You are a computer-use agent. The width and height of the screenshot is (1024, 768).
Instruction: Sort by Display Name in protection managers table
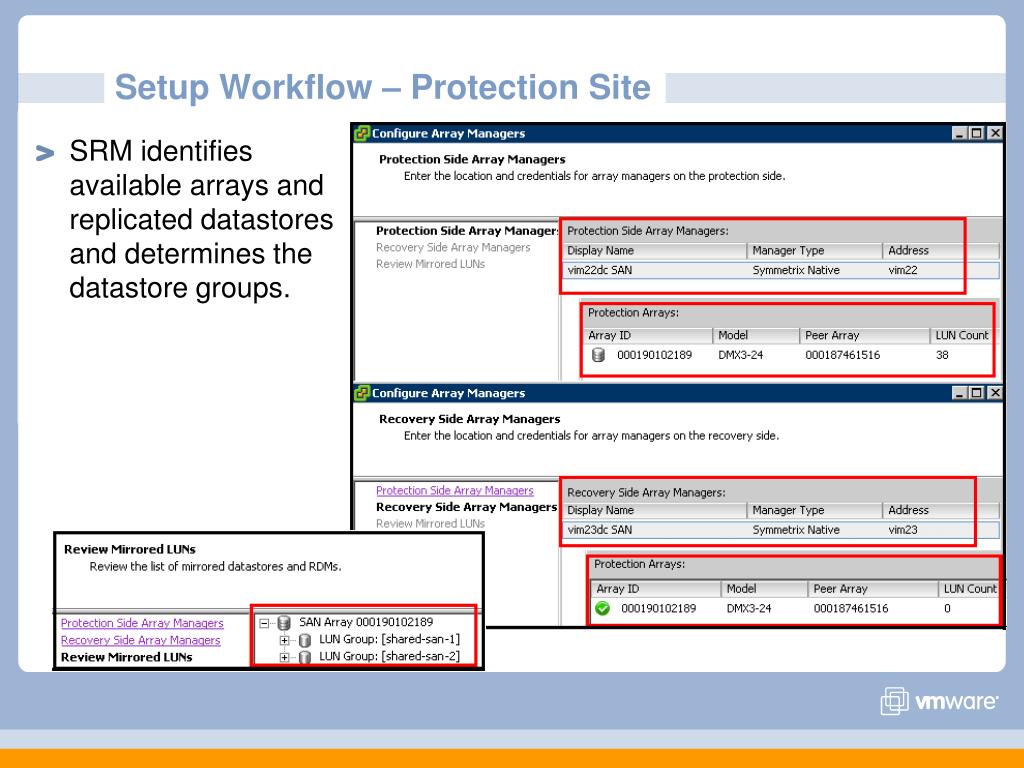point(654,251)
